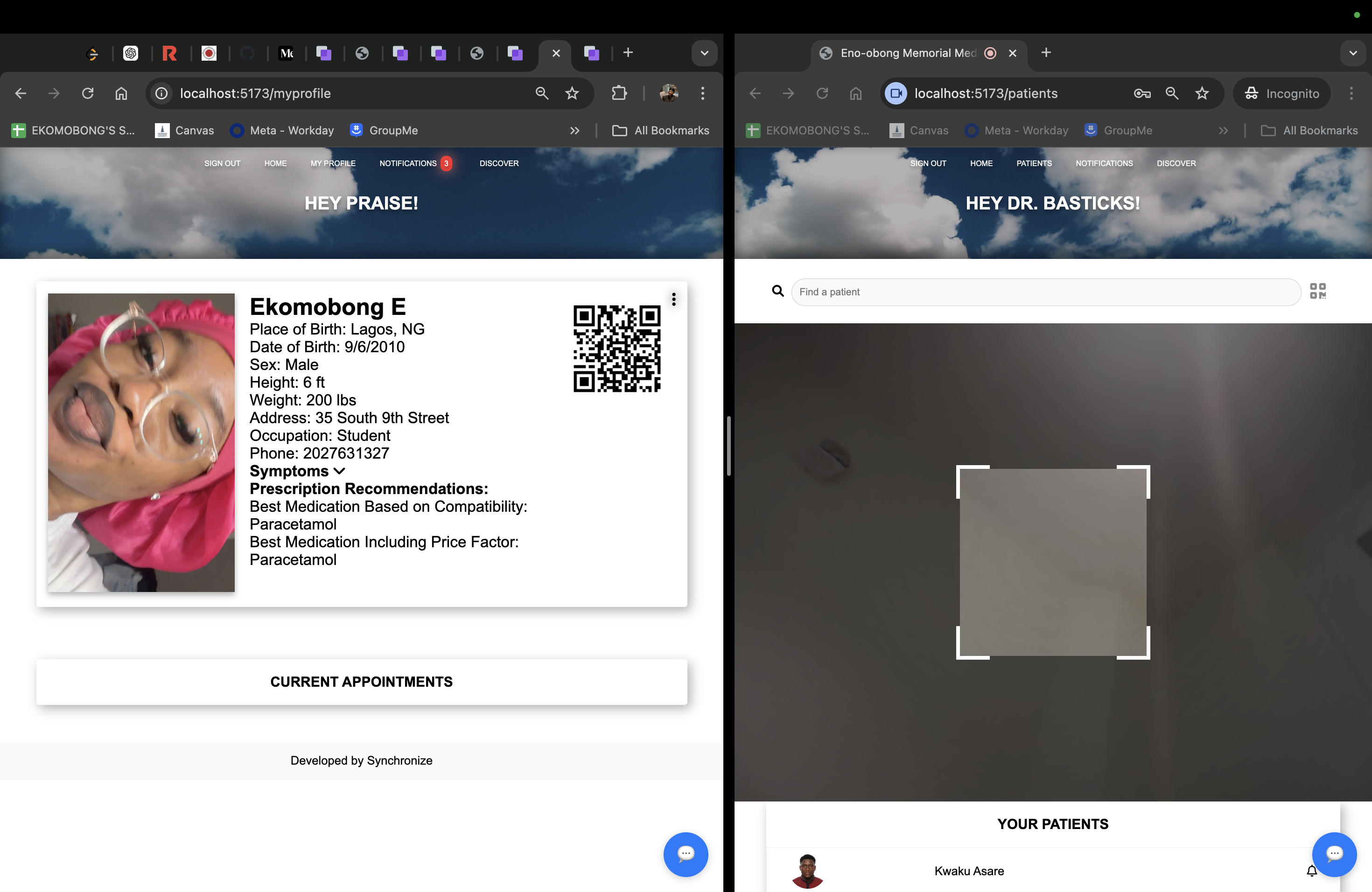The width and height of the screenshot is (1372, 892).
Task: Click the Find a patient search field
Action: [x=1045, y=292]
